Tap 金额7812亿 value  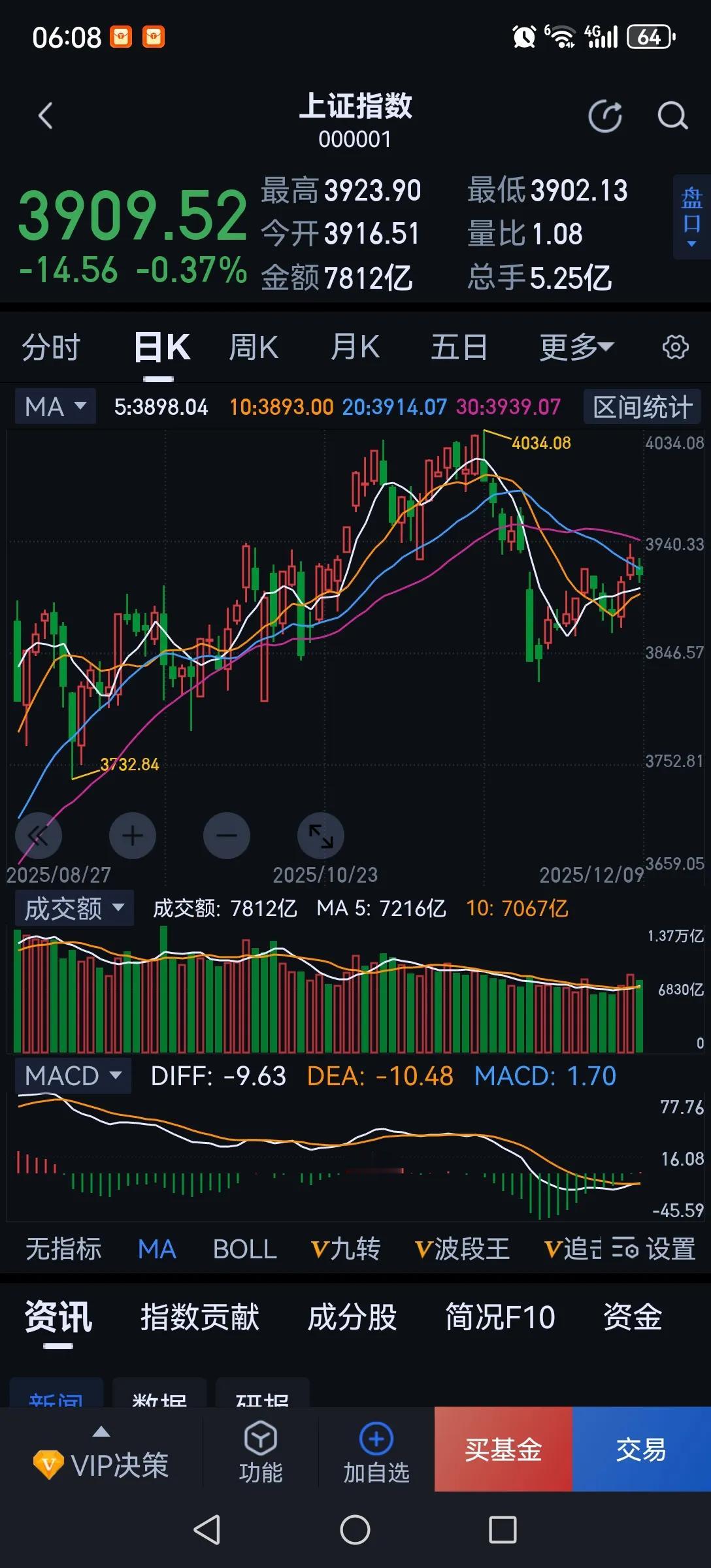[x=337, y=278]
